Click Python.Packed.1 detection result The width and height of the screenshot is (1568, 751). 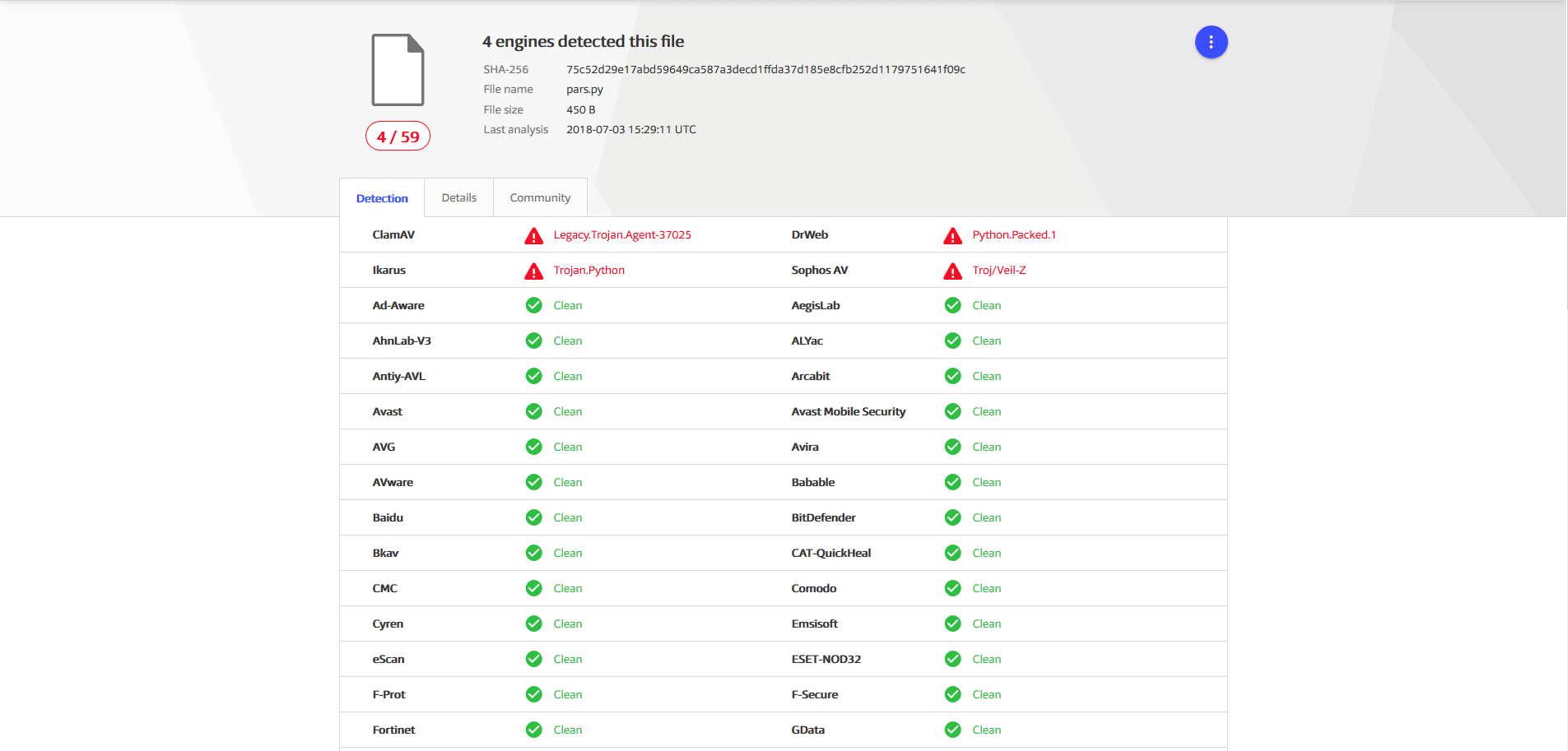point(1014,235)
